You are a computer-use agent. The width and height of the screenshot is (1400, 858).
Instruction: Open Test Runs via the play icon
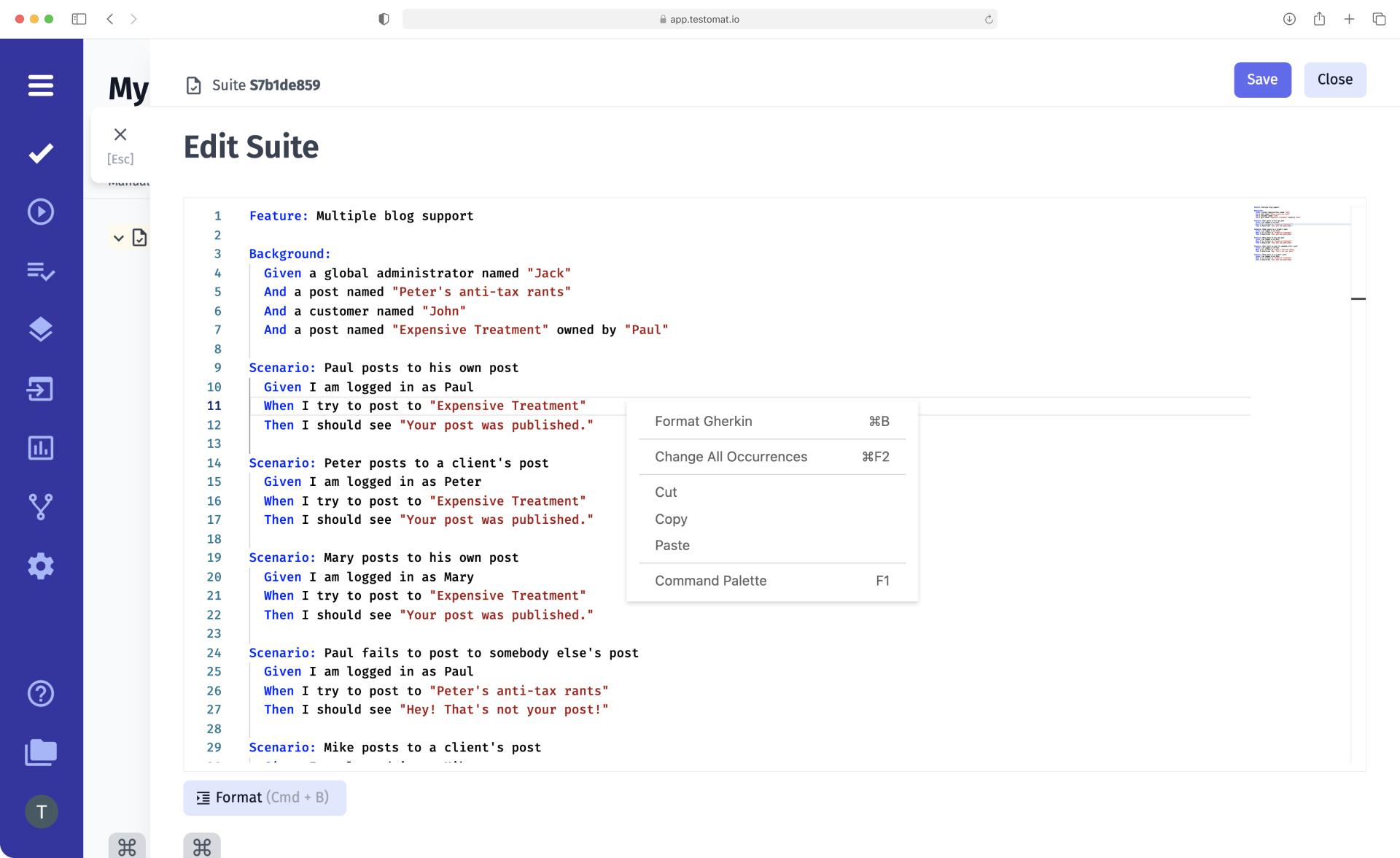41,212
